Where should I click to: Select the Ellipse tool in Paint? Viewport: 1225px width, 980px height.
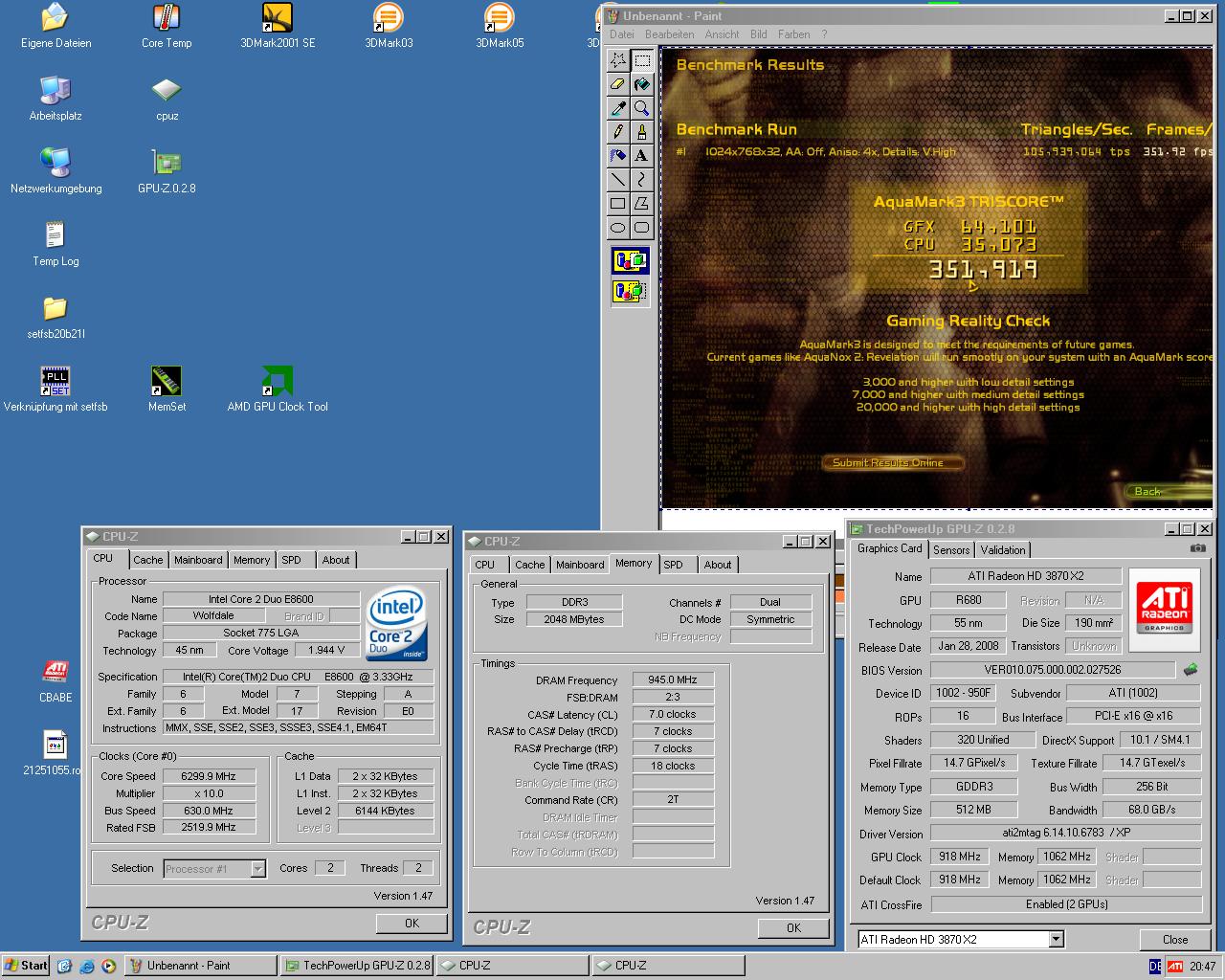tap(618, 228)
